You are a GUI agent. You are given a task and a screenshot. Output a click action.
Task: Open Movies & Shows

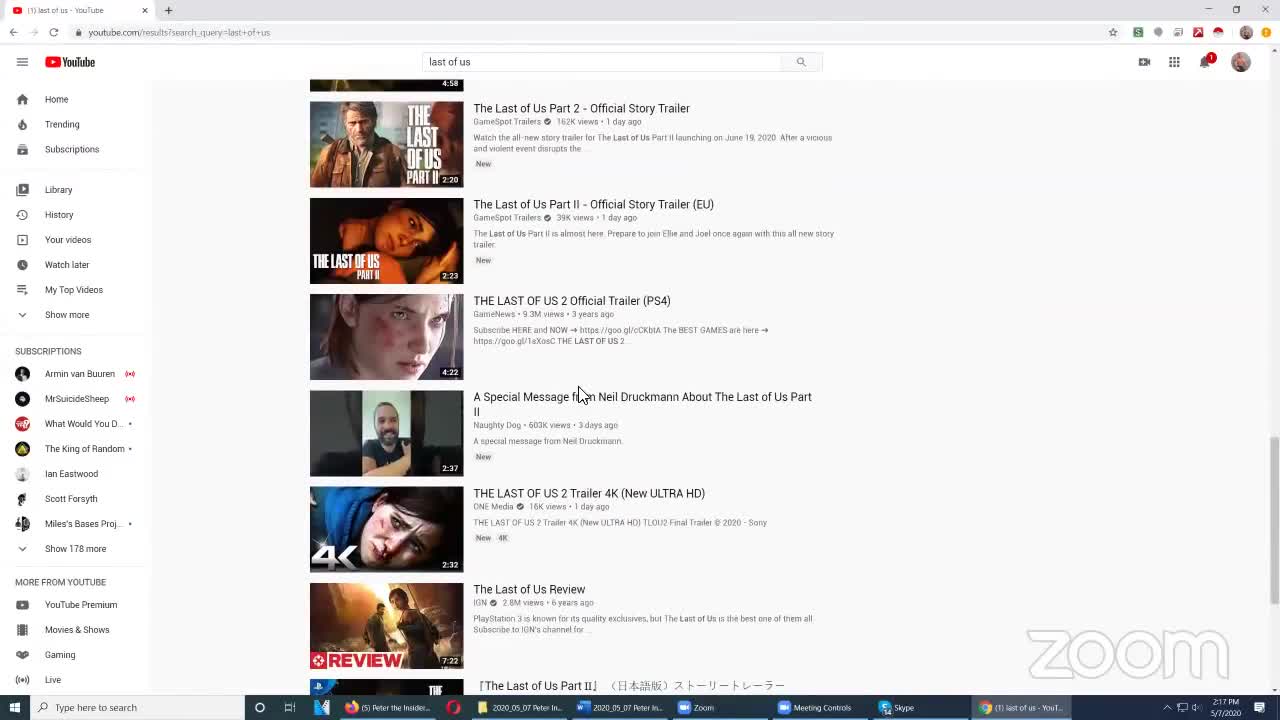[76, 629]
